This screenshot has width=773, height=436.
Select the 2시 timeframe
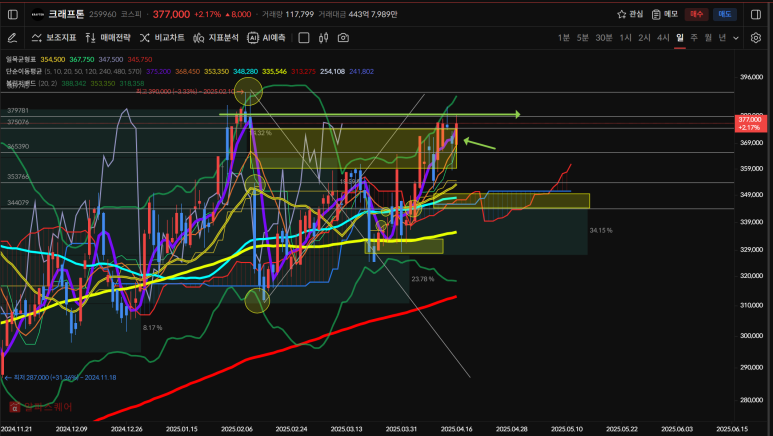pos(644,37)
